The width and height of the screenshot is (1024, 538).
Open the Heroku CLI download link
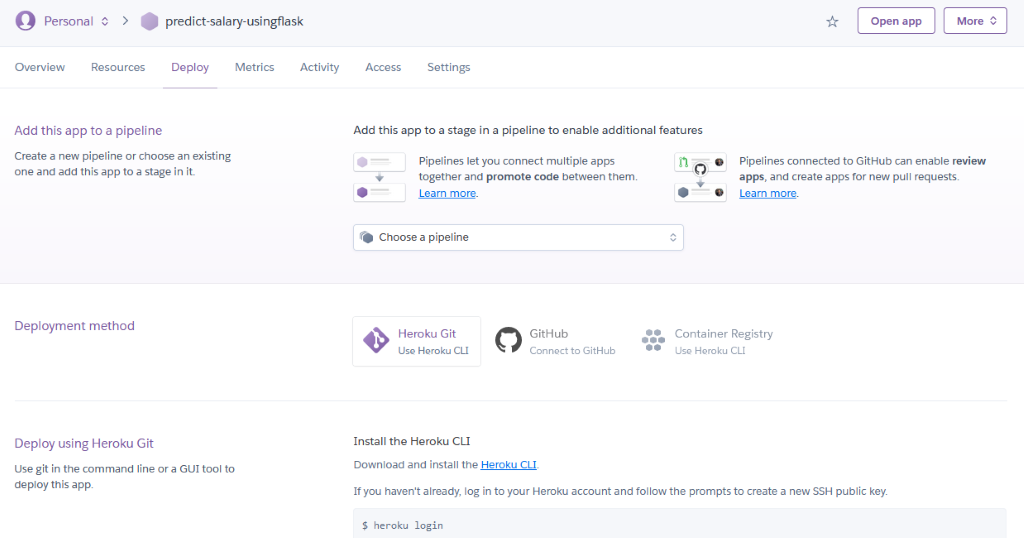pyautogui.click(x=508, y=465)
